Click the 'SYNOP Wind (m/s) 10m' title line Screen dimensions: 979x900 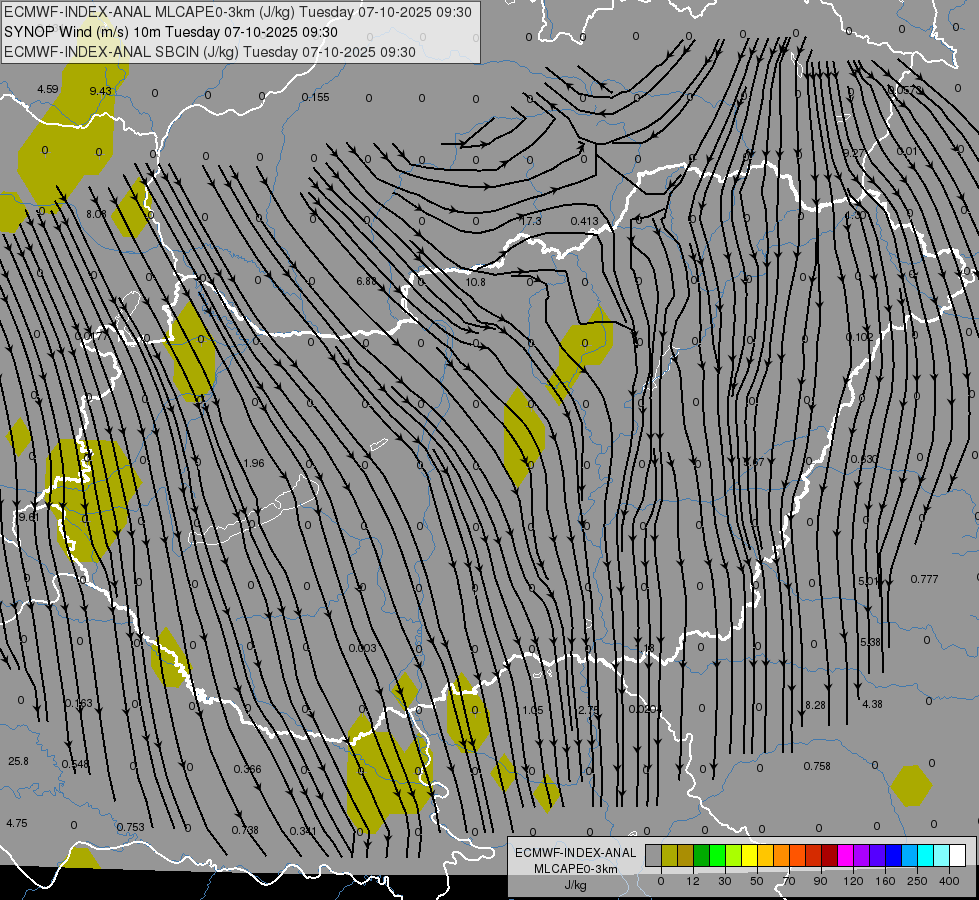pyautogui.click(x=170, y=32)
